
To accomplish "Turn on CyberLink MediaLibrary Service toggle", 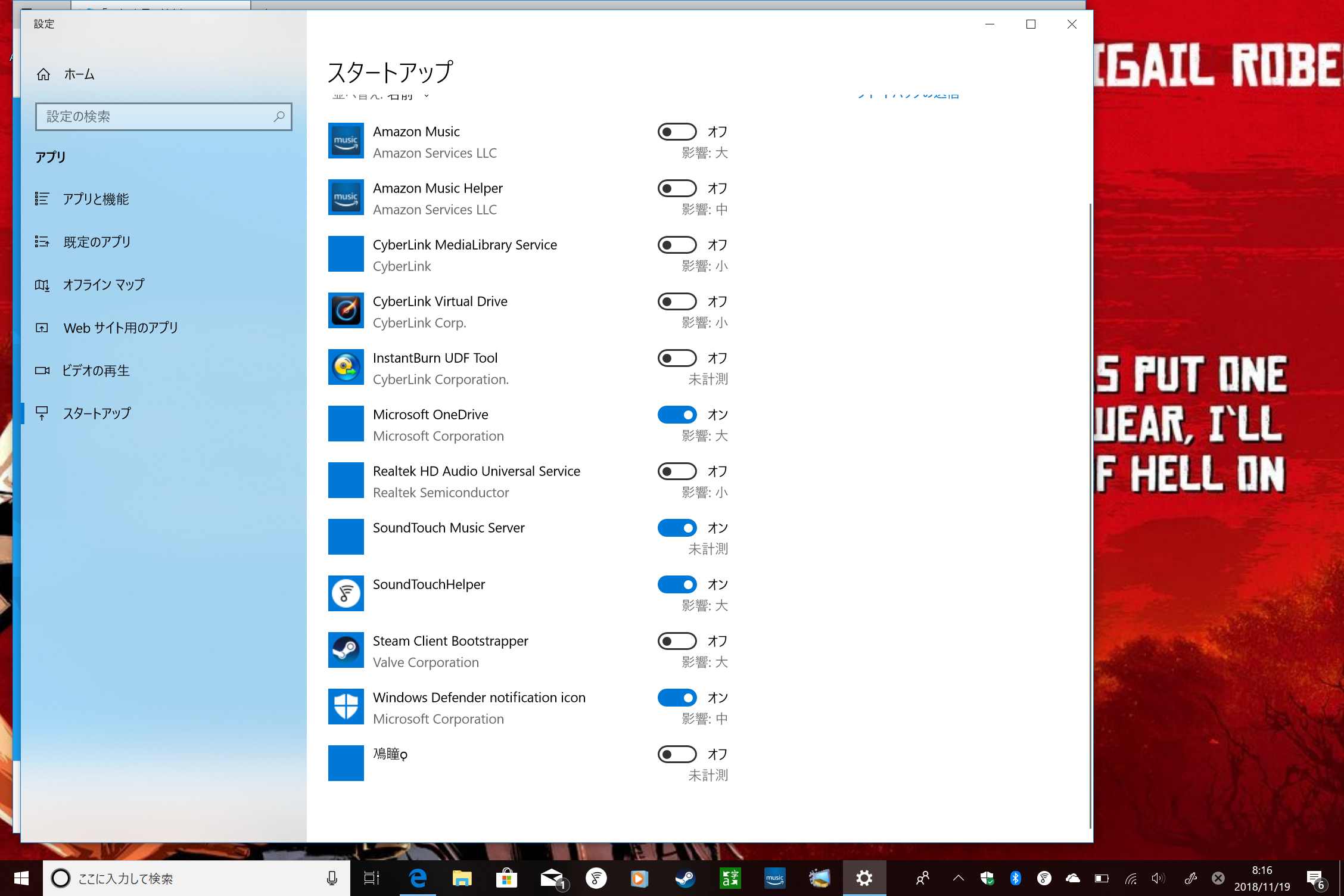I will 677,245.
